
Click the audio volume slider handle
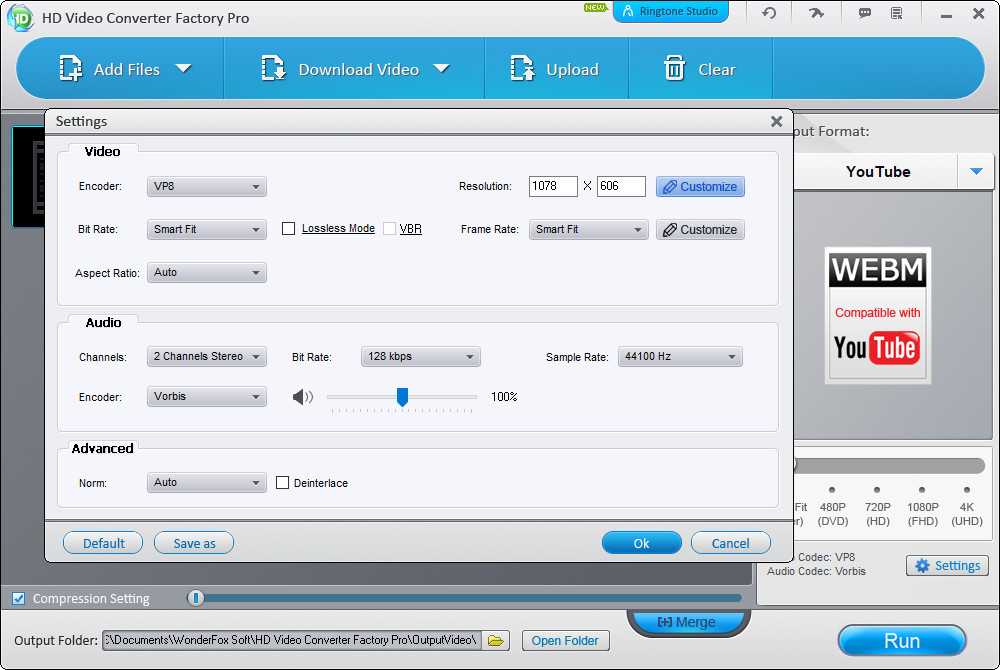tap(402, 397)
